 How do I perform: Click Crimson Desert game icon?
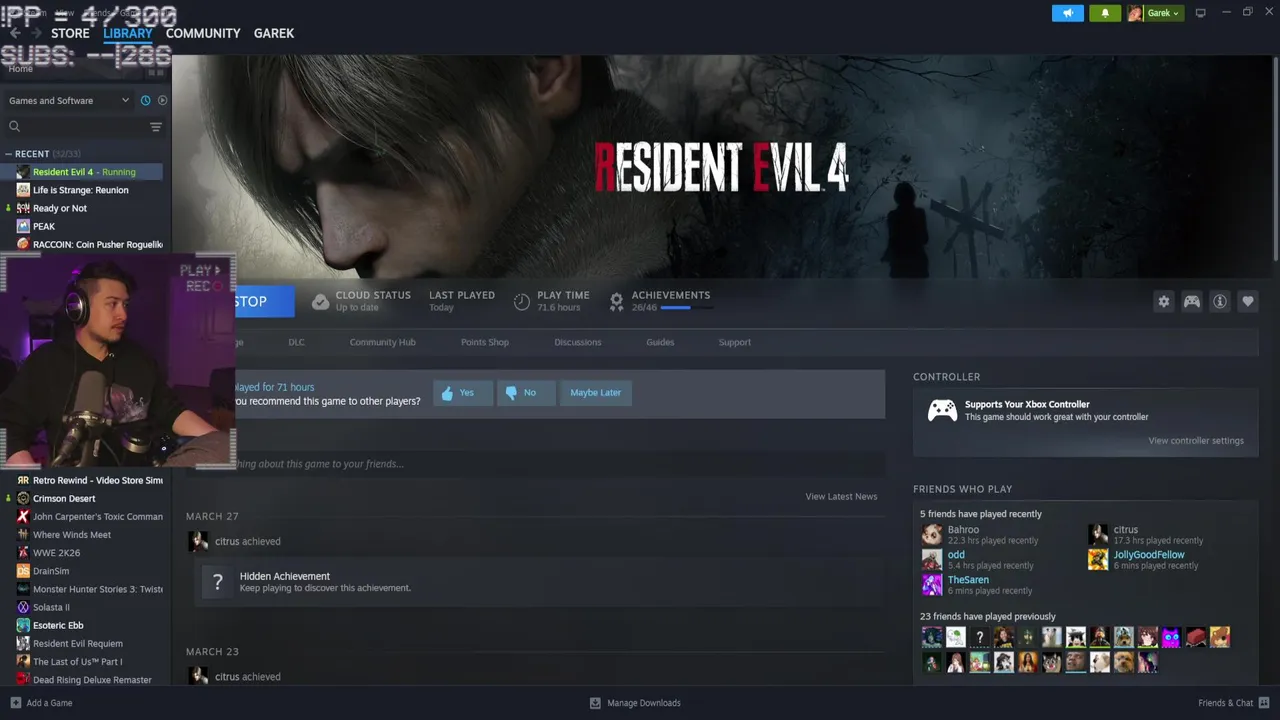(x=23, y=498)
